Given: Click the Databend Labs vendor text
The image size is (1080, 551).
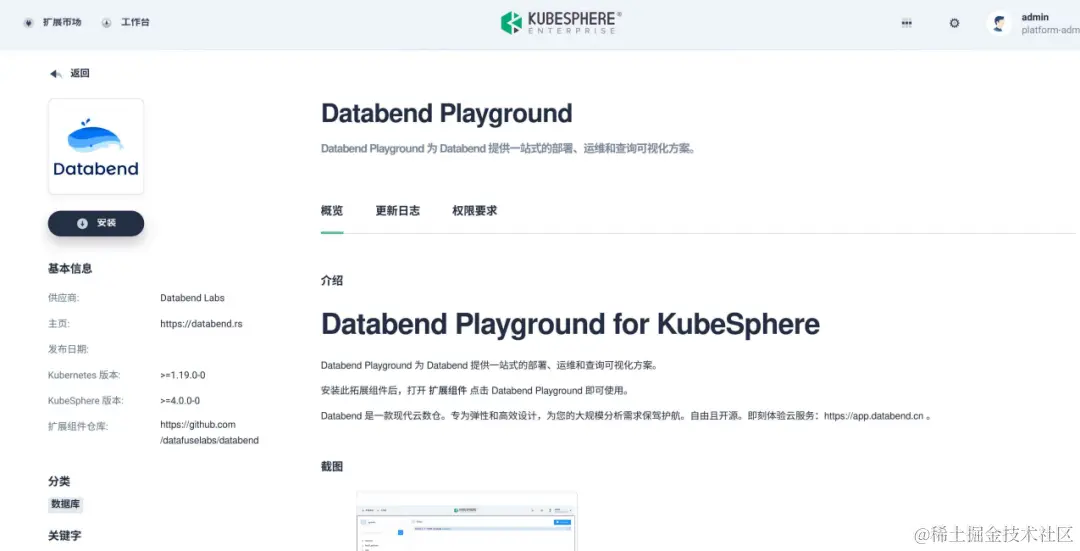Looking at the screenshot, I should (x=192, y=298).
